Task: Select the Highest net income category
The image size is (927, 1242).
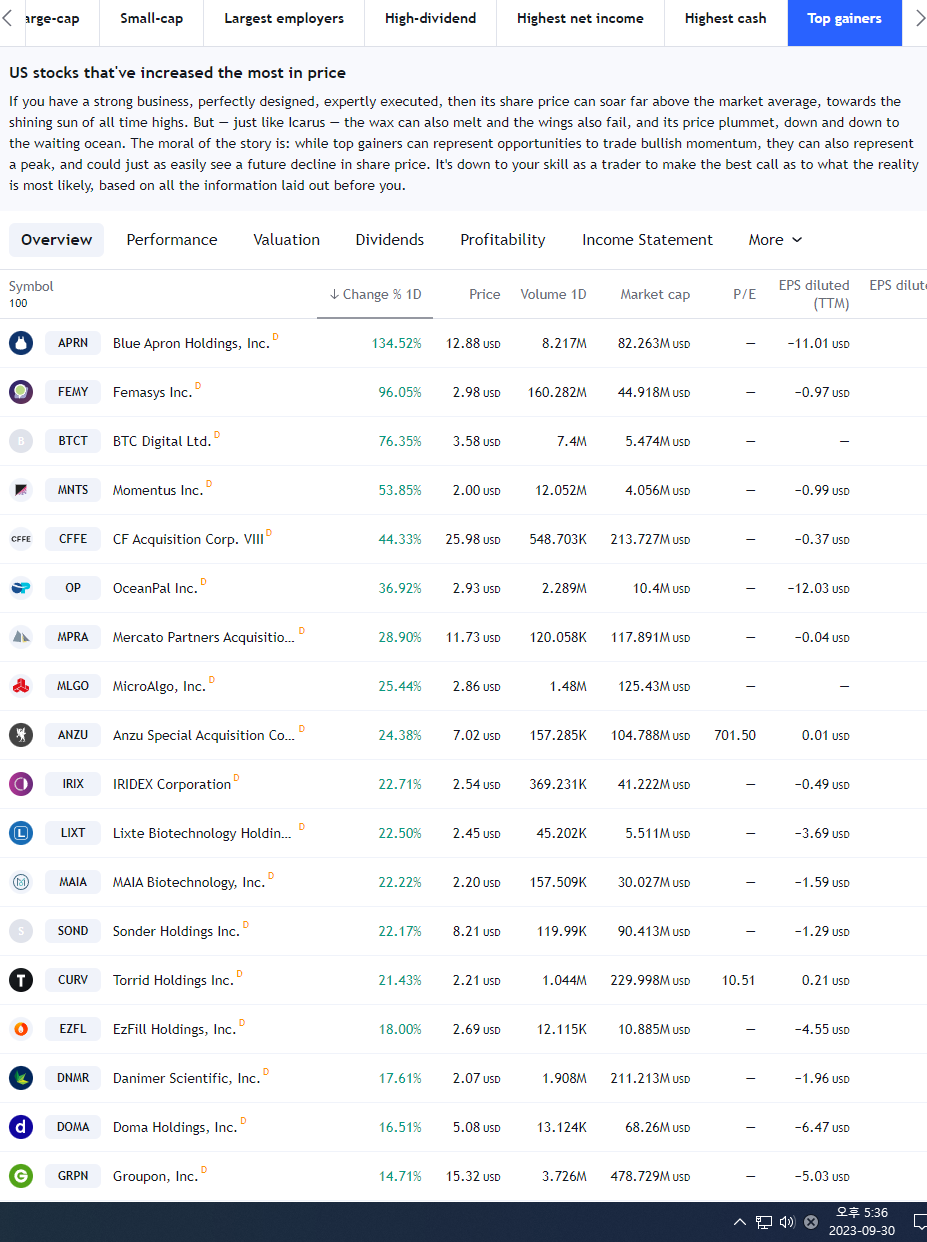Action: point(581,19)
